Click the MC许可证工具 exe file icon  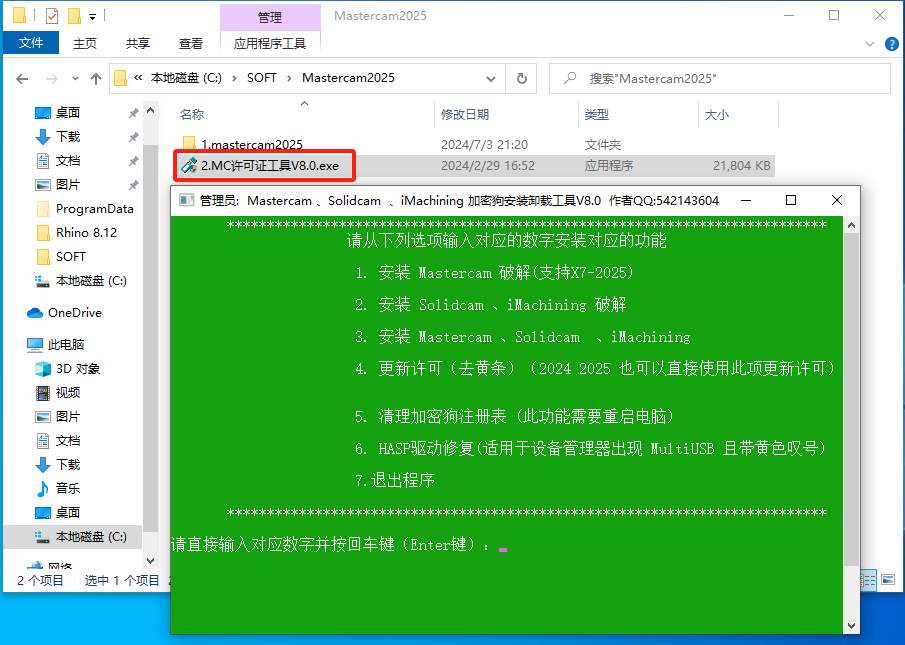pos(189,166)
